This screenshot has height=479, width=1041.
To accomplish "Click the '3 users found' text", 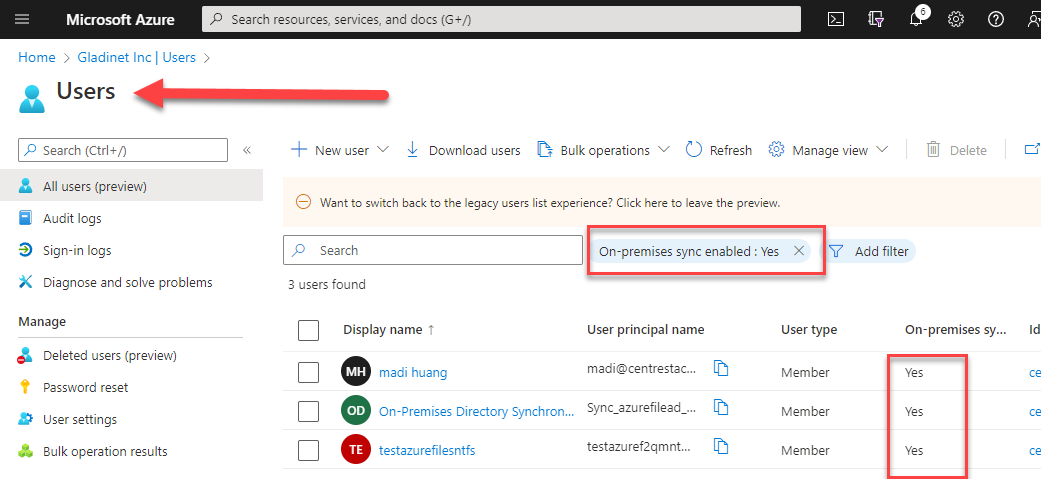I will coord(327,284).
